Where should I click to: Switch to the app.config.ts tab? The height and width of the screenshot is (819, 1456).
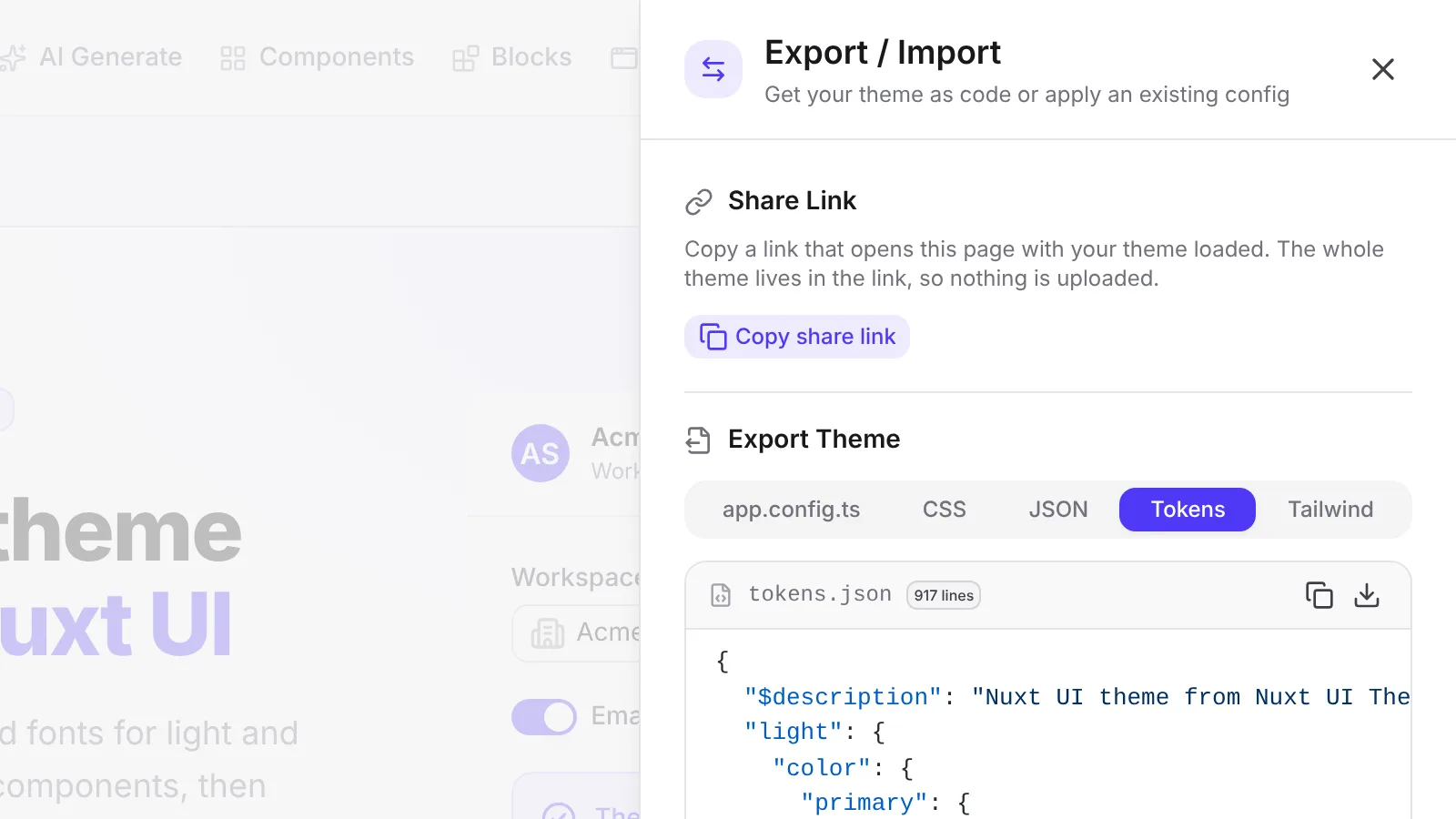click(x=791, y=510)
